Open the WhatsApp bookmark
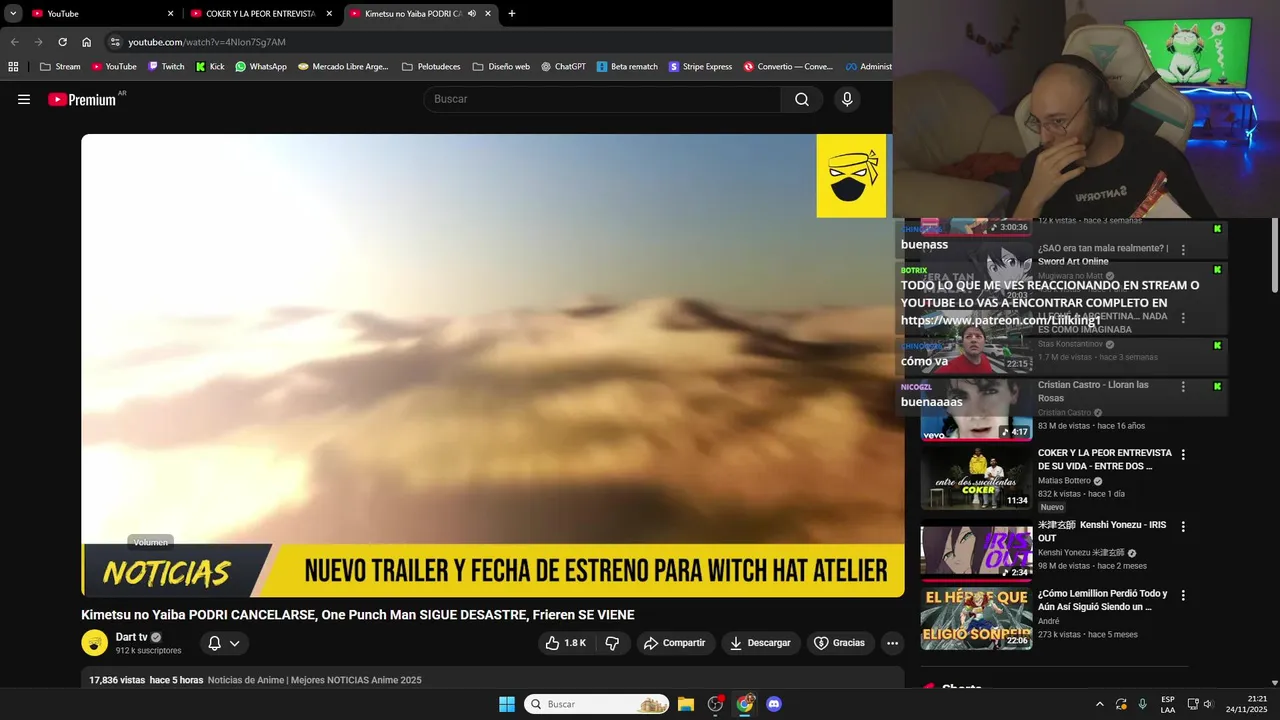The width and height of the screenshot is (1280, 720). pos(260,67)
